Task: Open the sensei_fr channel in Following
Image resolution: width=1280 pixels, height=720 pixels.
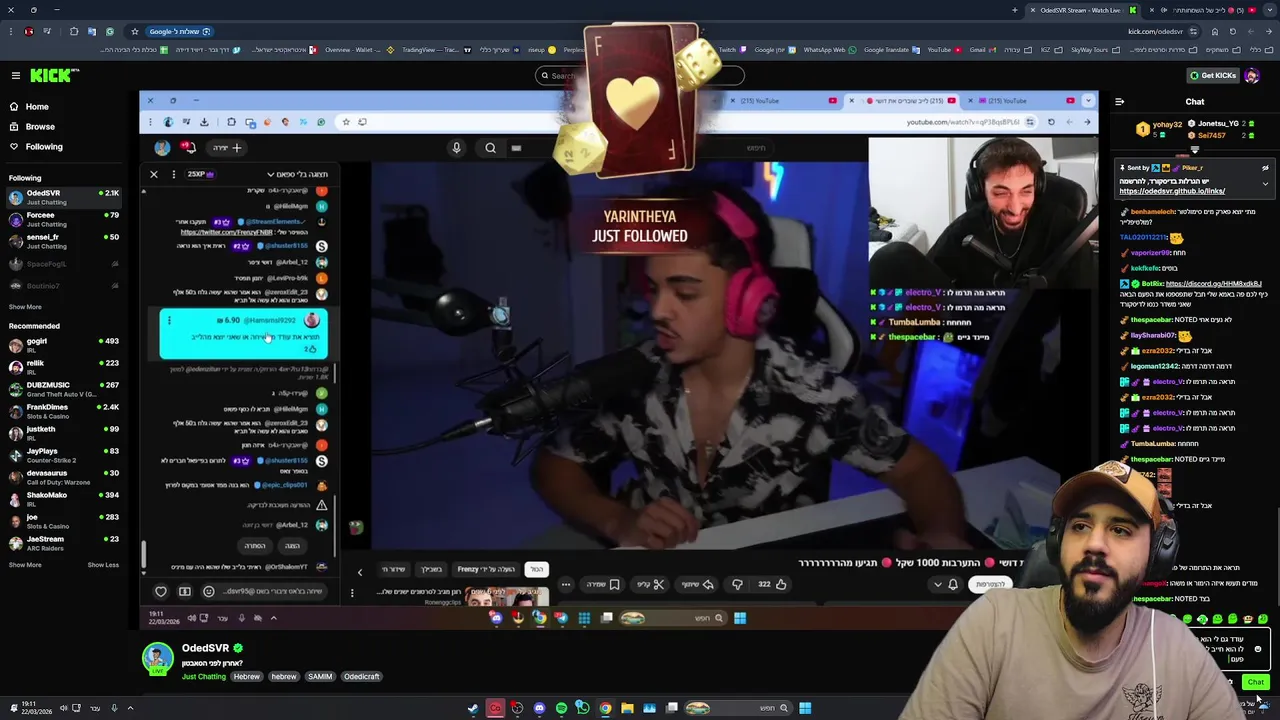Action: (x=64, y=241)
